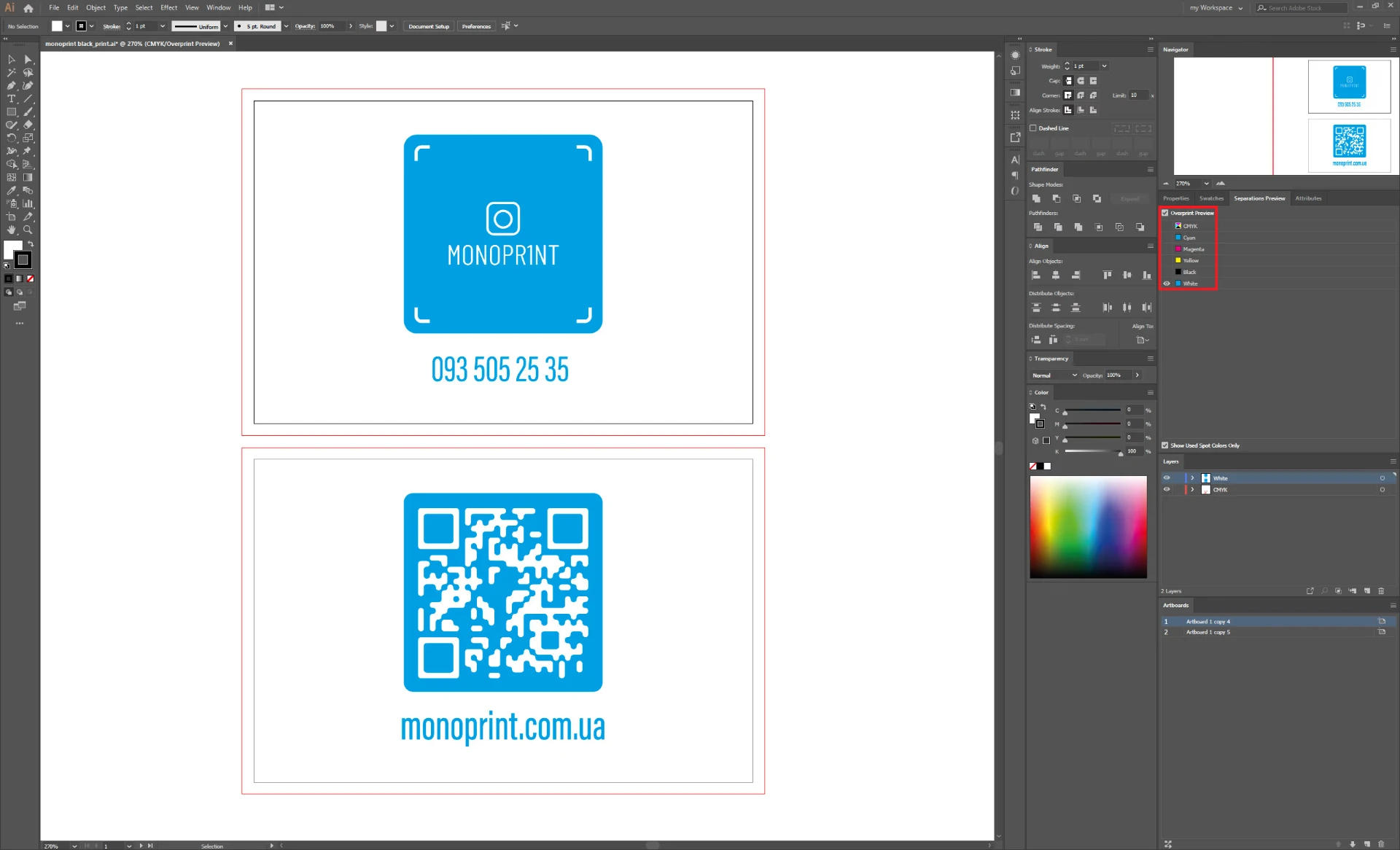This screenshot has height=850, width=1400.
Task: Open the blending mode Normal dropdown
Action: [1054, 375]
